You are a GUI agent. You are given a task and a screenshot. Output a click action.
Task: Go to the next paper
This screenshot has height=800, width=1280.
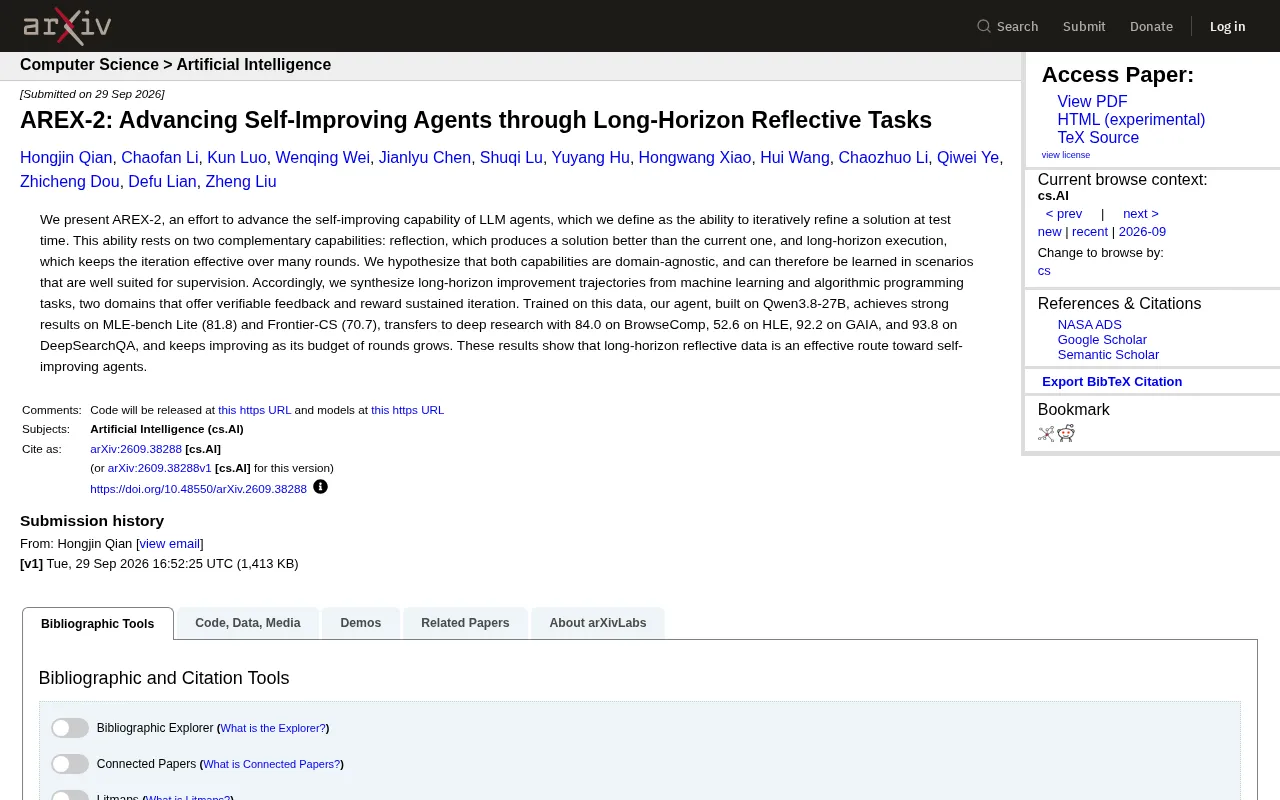pos(1141,214)
